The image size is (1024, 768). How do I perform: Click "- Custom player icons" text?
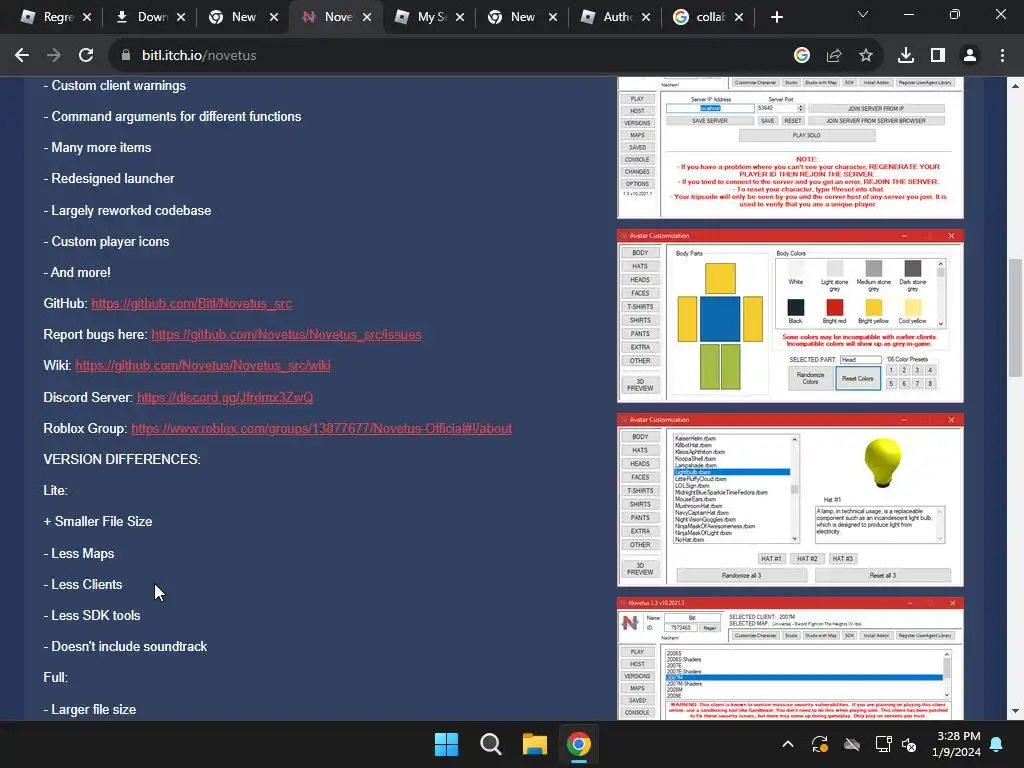tap(106, 242)
